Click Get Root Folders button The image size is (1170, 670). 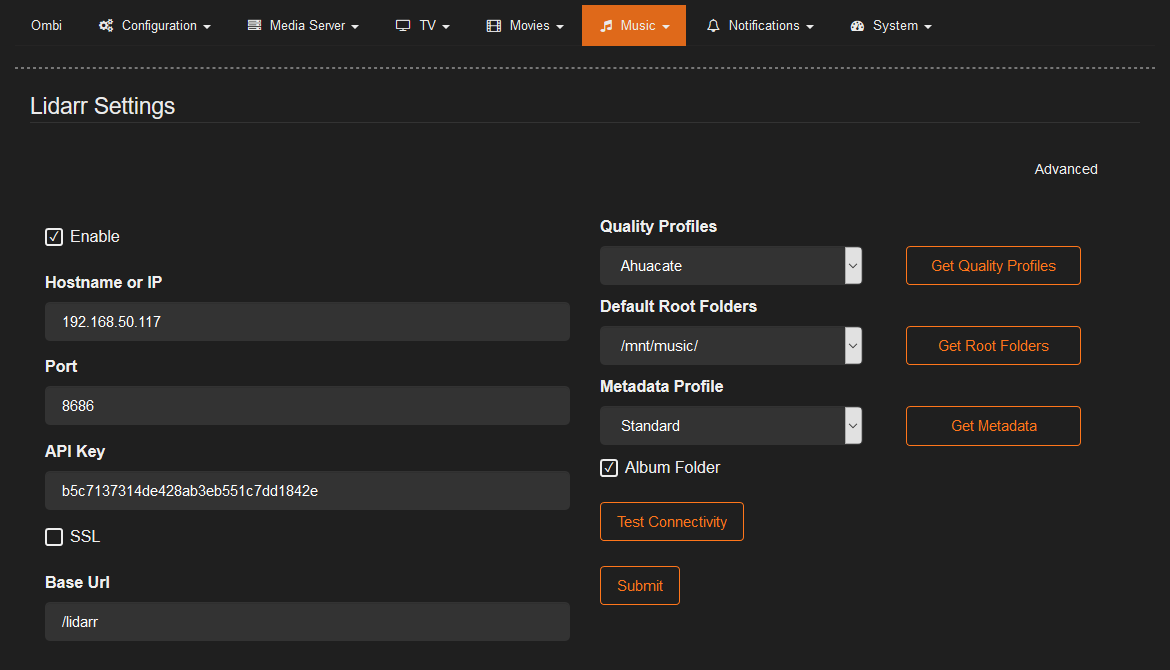tap(993, 345)
